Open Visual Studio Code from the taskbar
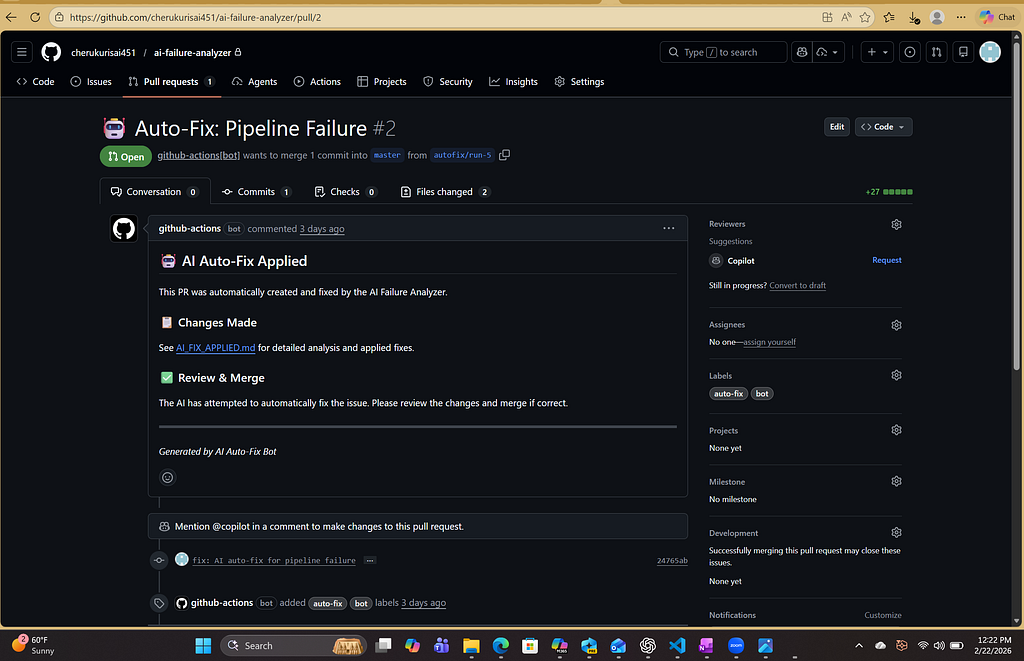Viewport: 1024px width, 661px height. pos(677,645)
